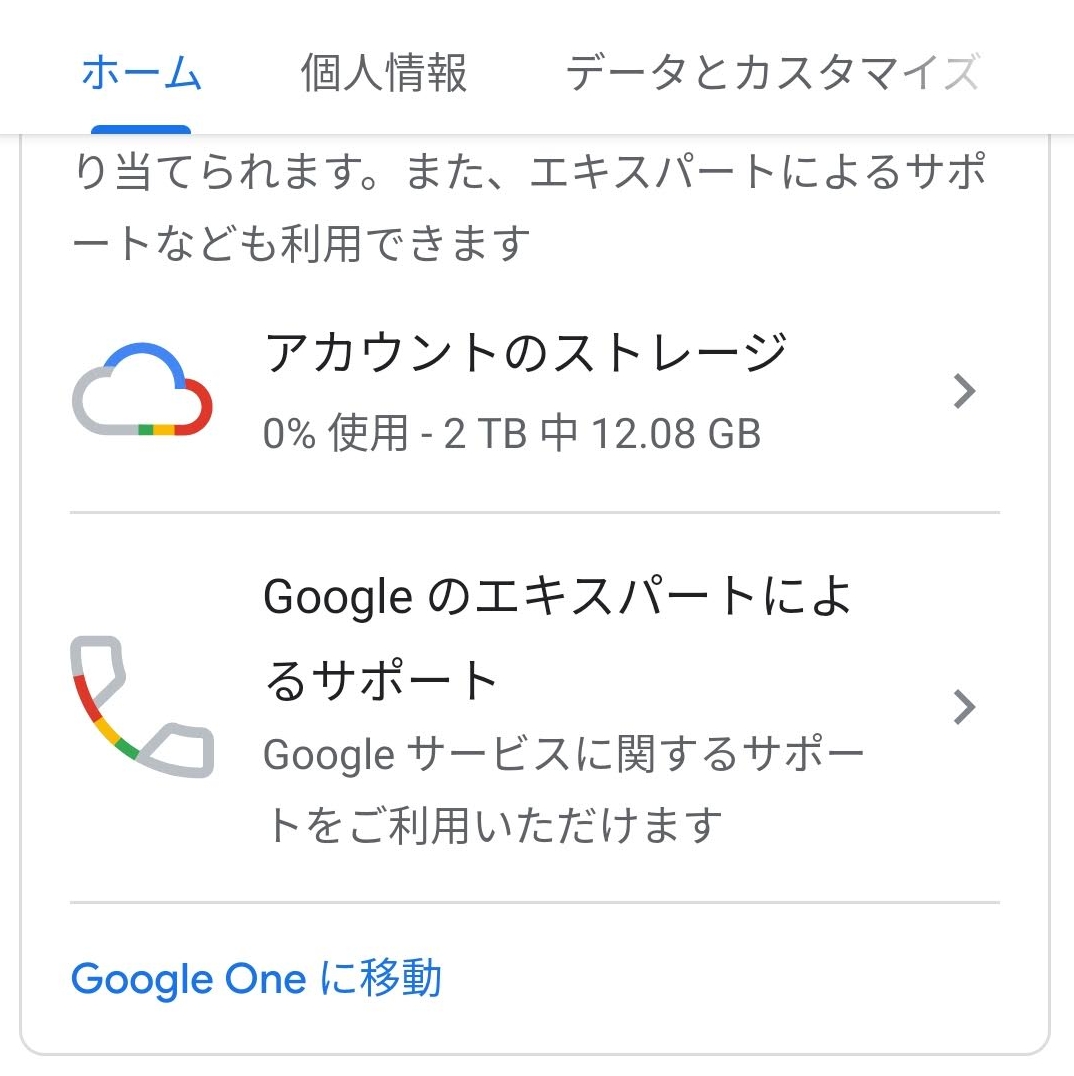1074x1076 pixels.
Task: Expand アカウントのストレージ with its chevron arrow
Action: (x=964, y=391)
